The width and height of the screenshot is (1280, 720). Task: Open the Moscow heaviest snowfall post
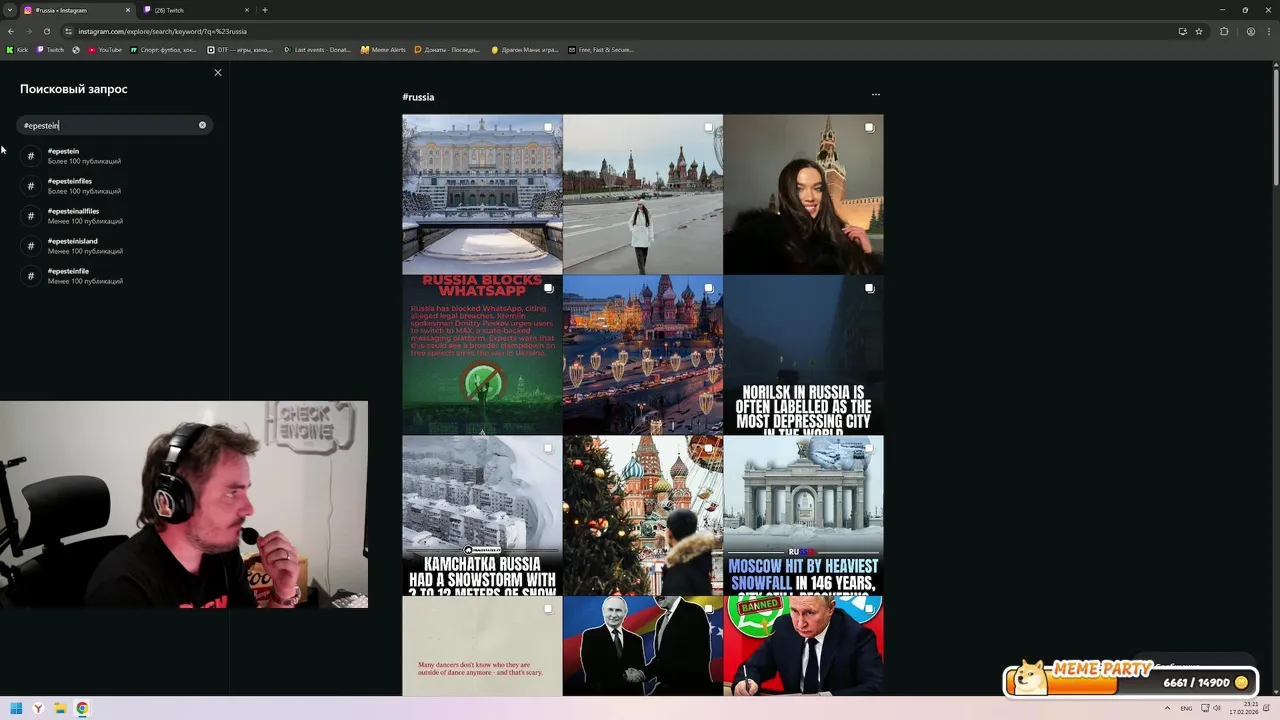pyautogui.click(x=803, y=515)
